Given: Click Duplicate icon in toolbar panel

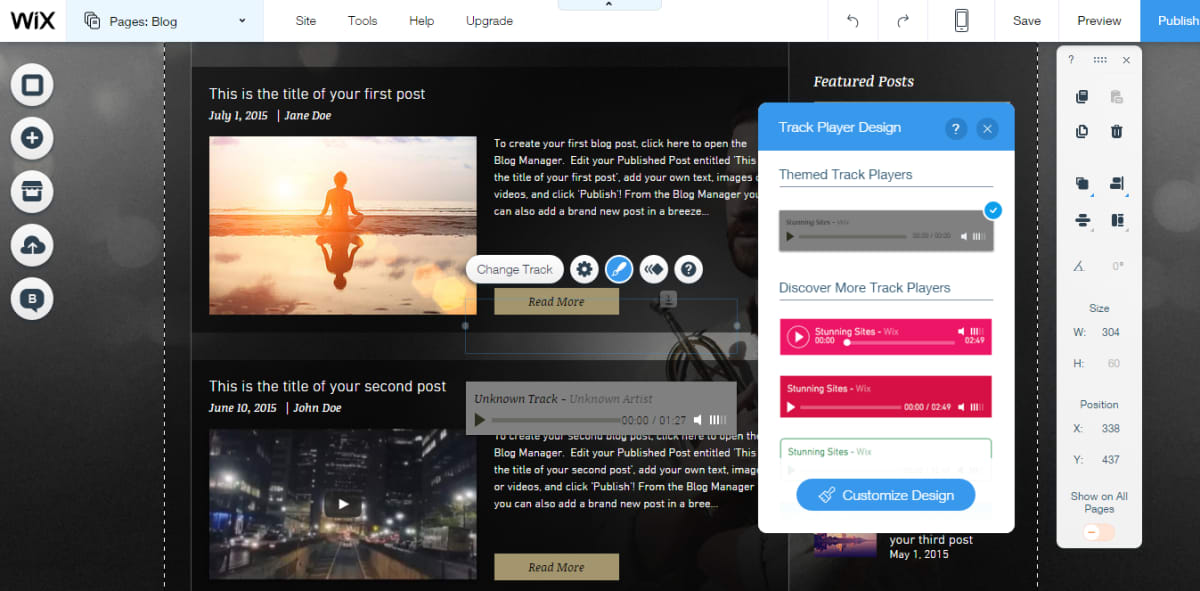Looking at the screenshot, I should pyautogui.click(x=1081, y=131).
